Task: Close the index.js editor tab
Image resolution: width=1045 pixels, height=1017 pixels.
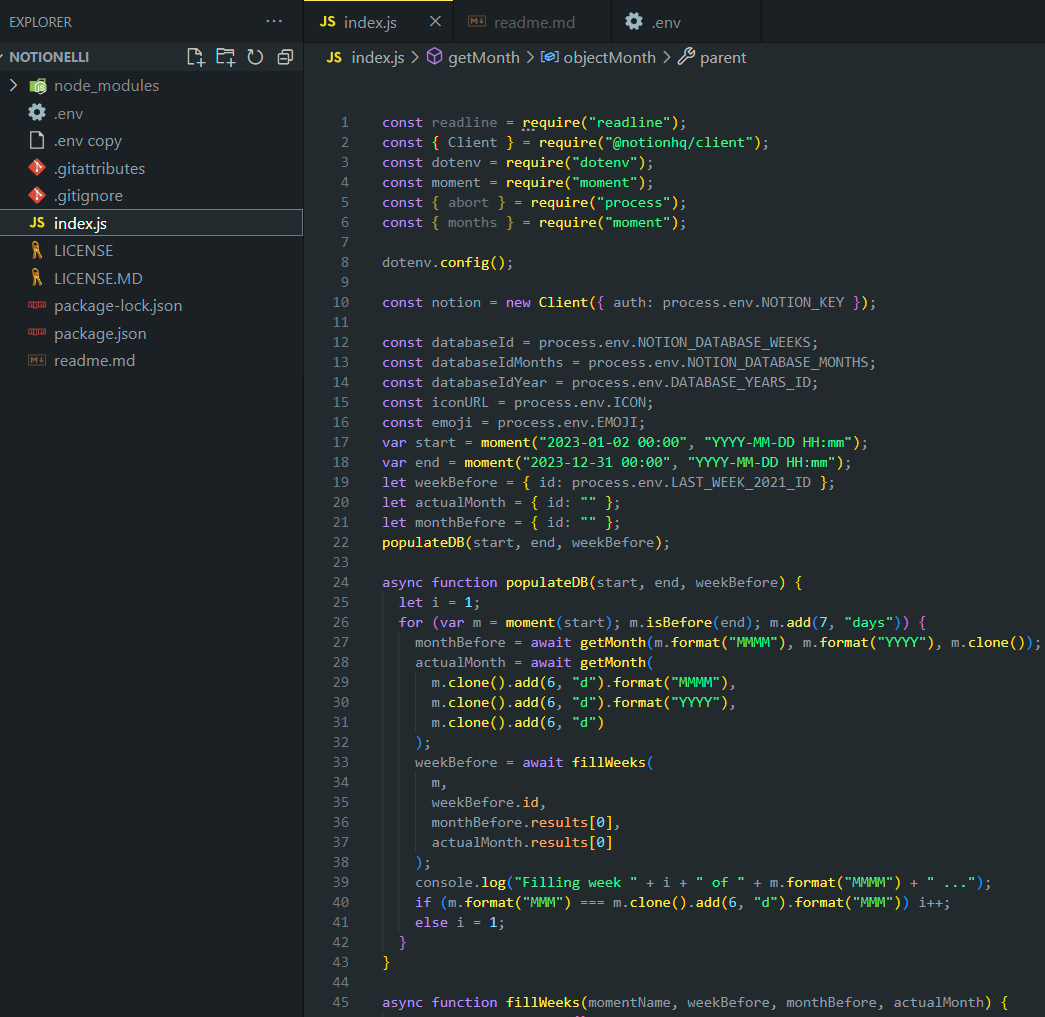Action: pos(434,21)
